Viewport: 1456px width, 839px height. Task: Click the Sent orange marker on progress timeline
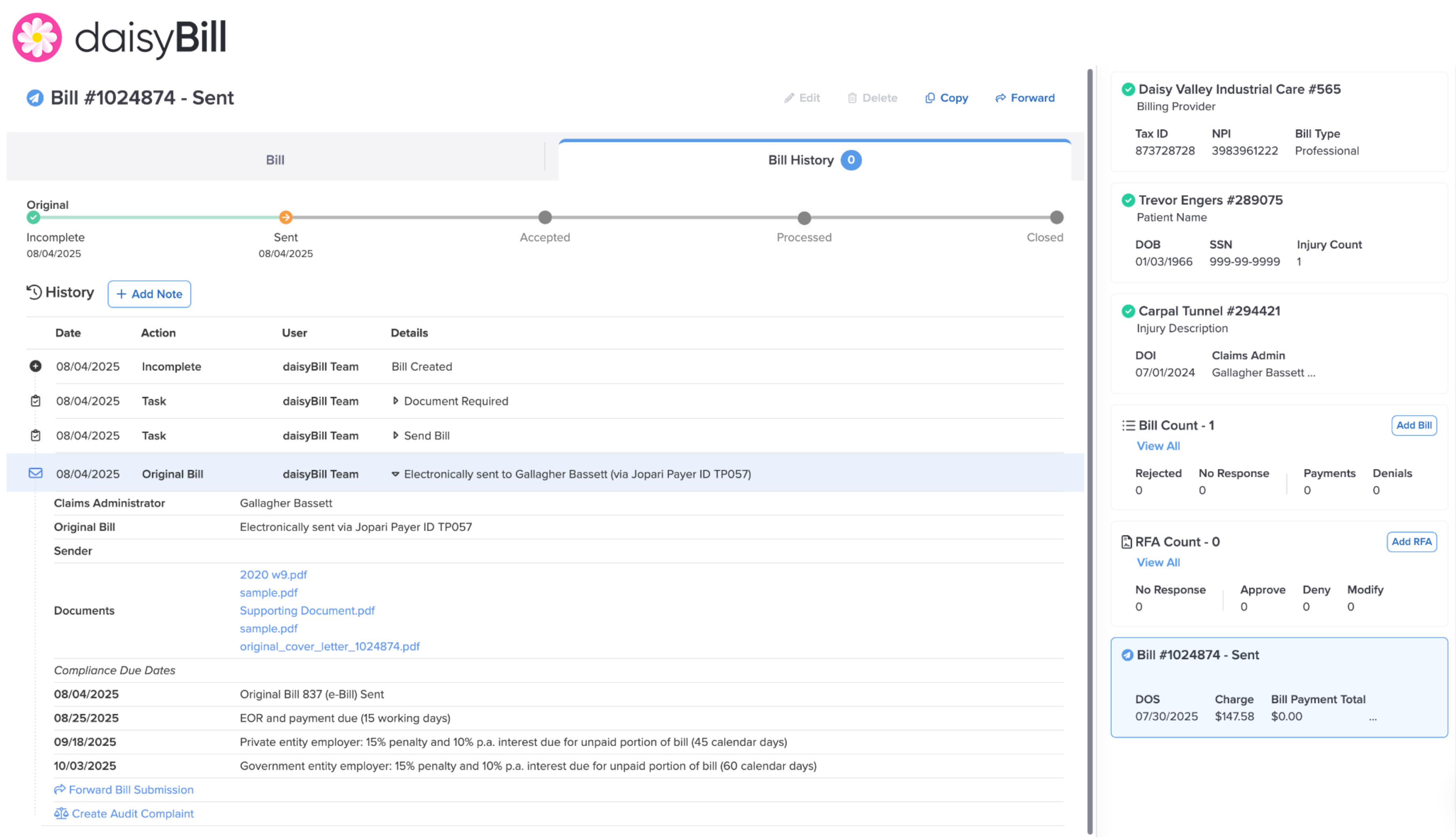[286, 217]
